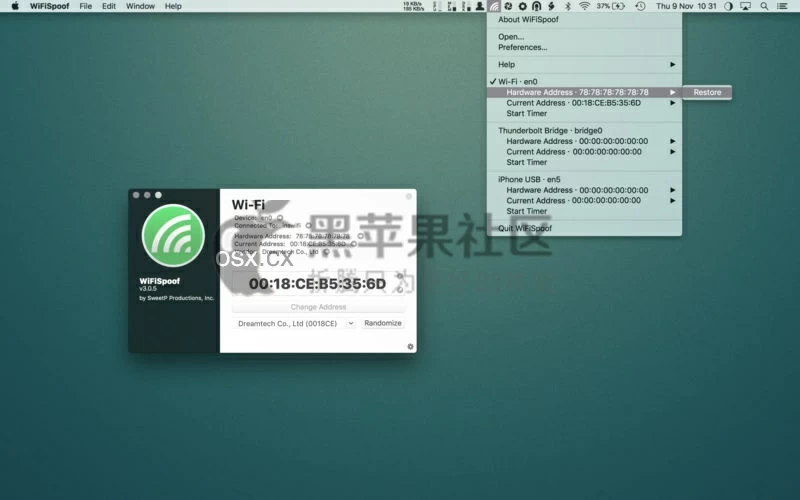This screenshot has height=500, width=800.
Task: Click the MAC address field 00:18:CE:B5:35:6D
Action: (x=317, y=284)
